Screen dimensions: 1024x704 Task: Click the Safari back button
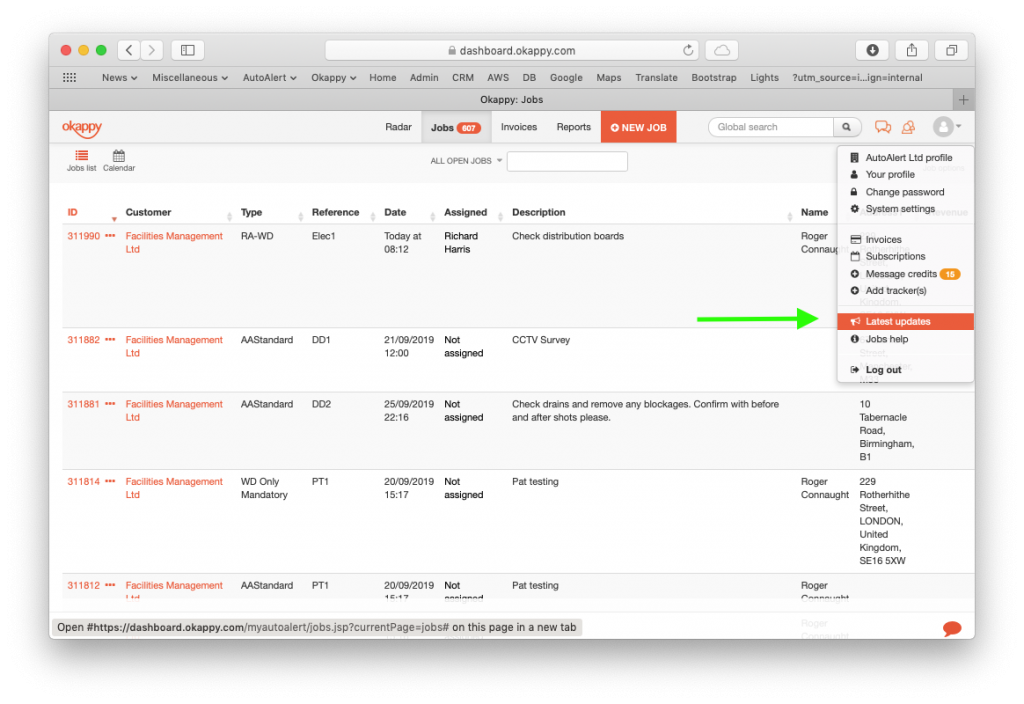[129, 50]
